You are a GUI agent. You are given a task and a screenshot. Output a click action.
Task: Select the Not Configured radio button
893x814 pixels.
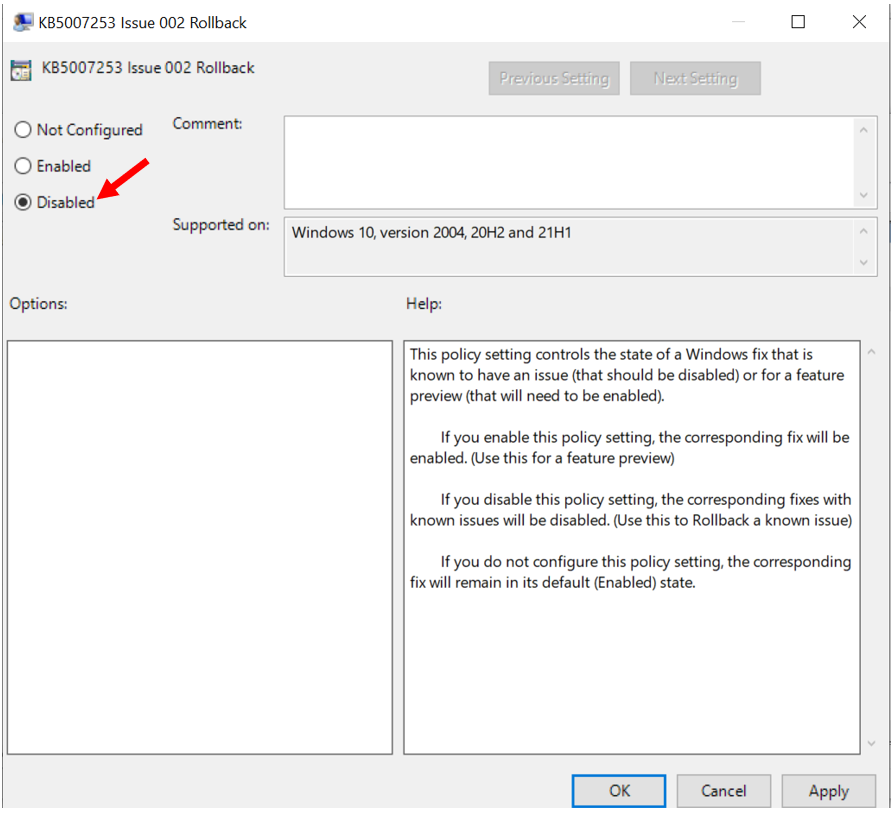tap(23, 130)
